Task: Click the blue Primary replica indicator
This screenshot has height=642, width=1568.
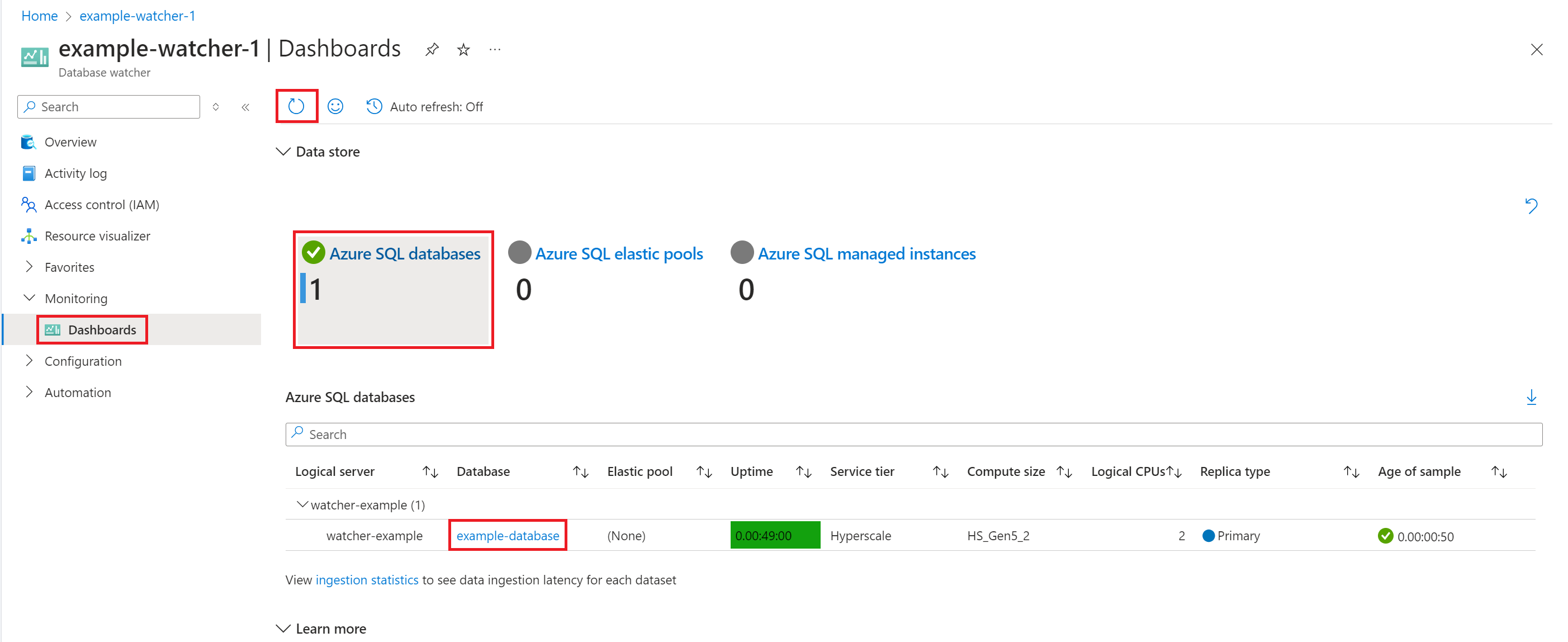Action: (1208, 535)
